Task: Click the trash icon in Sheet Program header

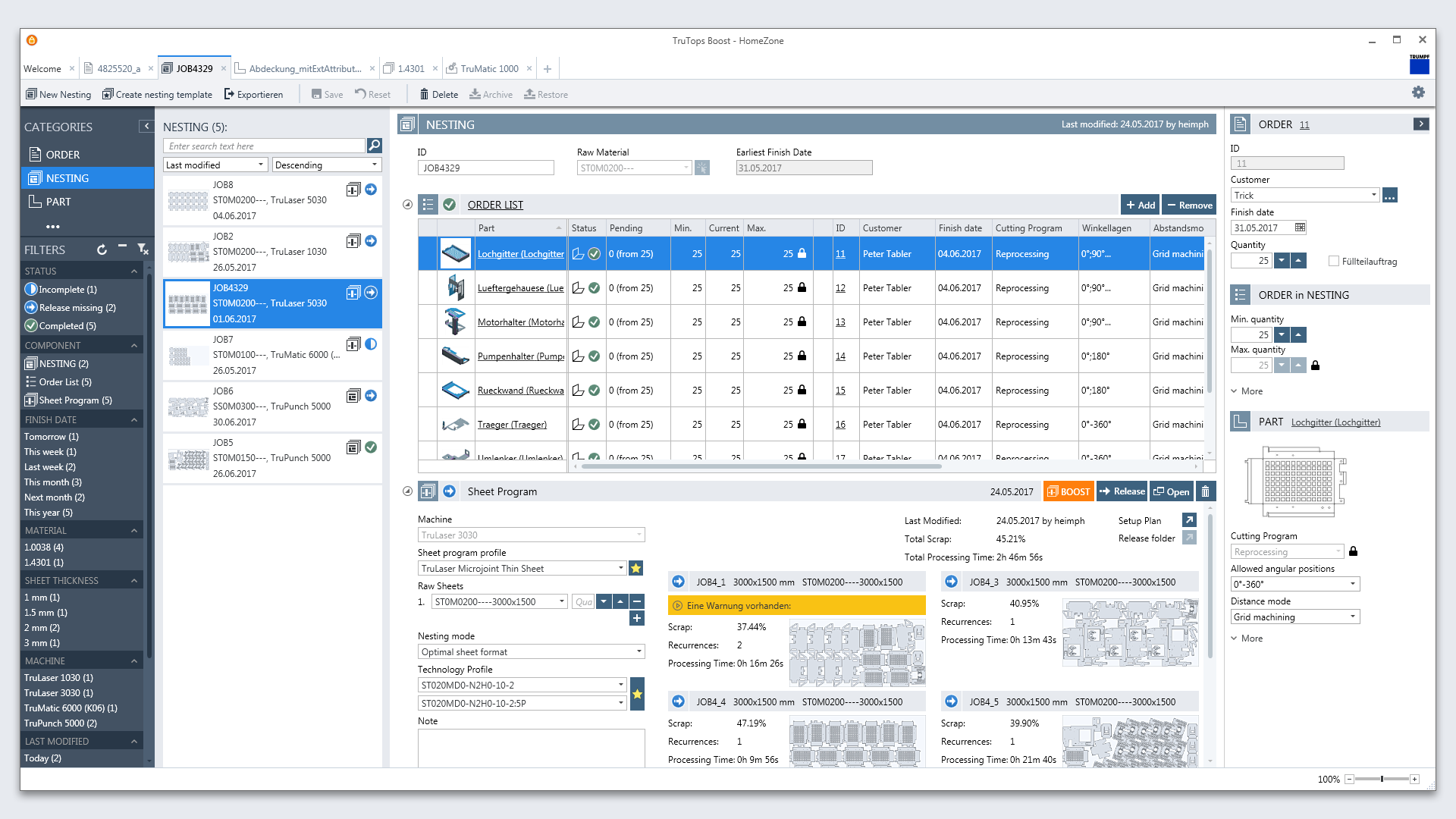Action: [x=1205, y=491]
